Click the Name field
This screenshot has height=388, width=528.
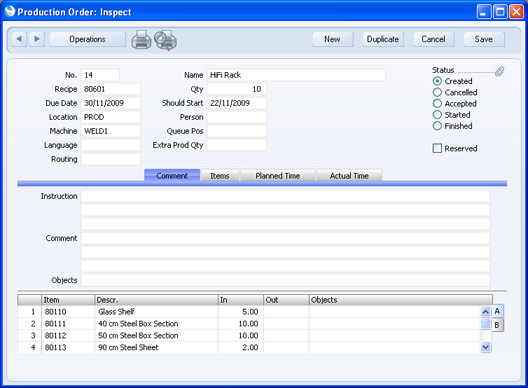point(296,75)
